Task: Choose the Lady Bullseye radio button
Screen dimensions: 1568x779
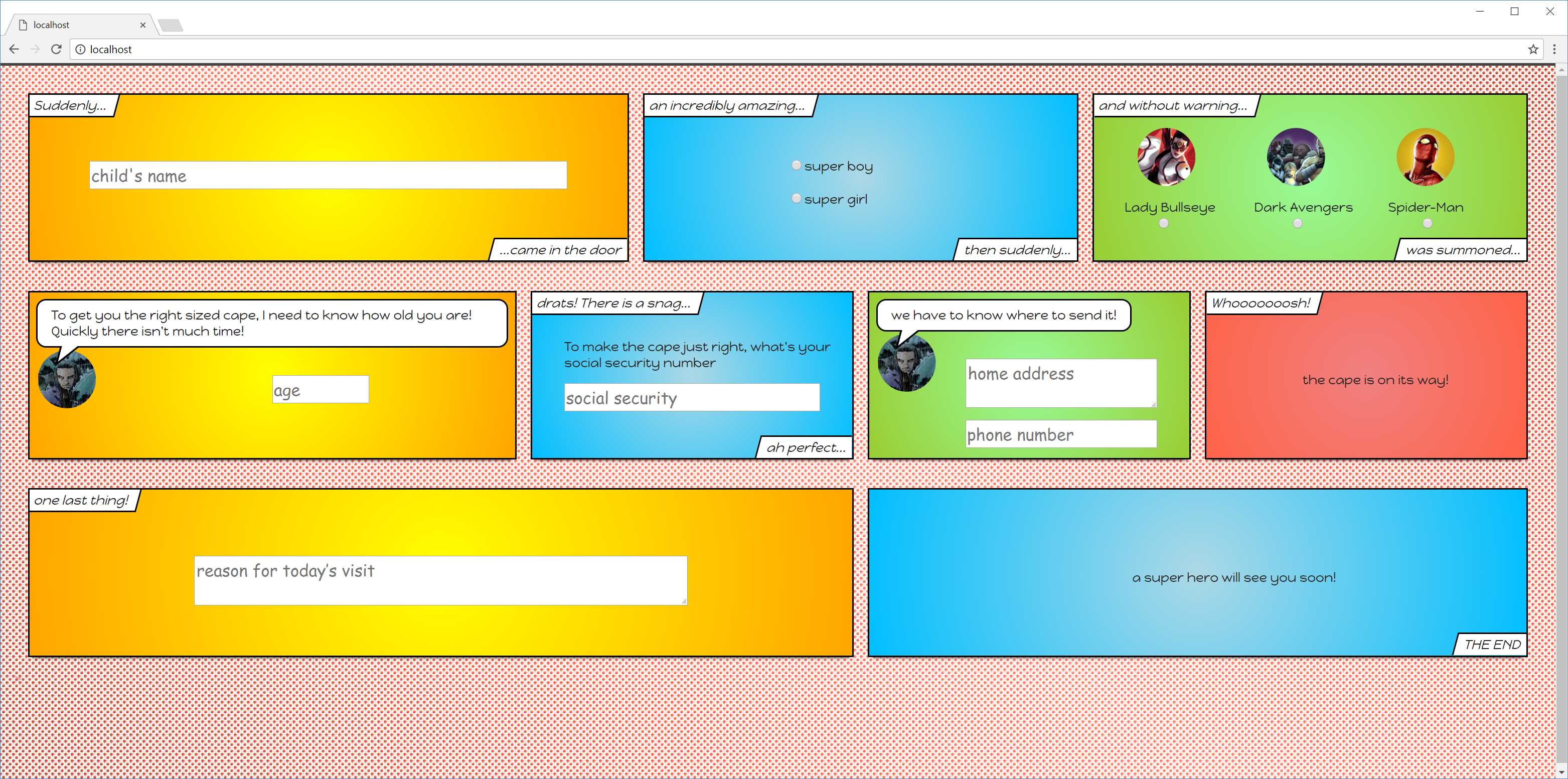Action: [1163, 223]
